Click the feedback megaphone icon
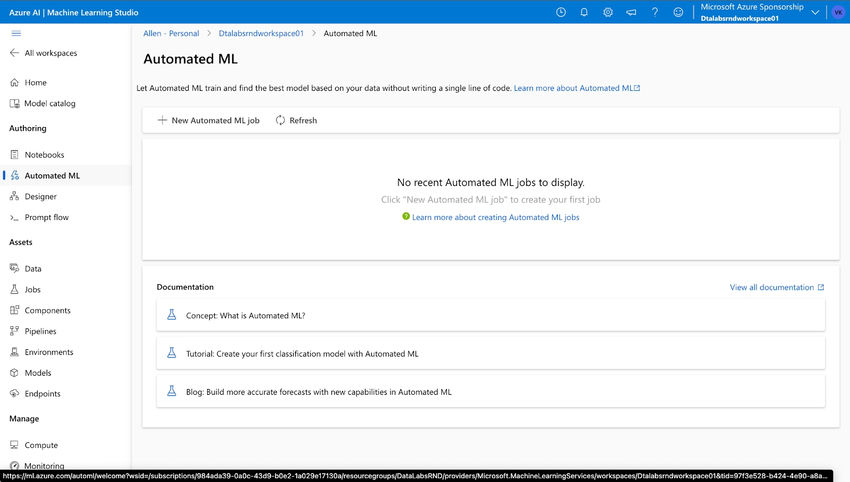This screenshot has height=482, width=850. click(x=631, y=12)
